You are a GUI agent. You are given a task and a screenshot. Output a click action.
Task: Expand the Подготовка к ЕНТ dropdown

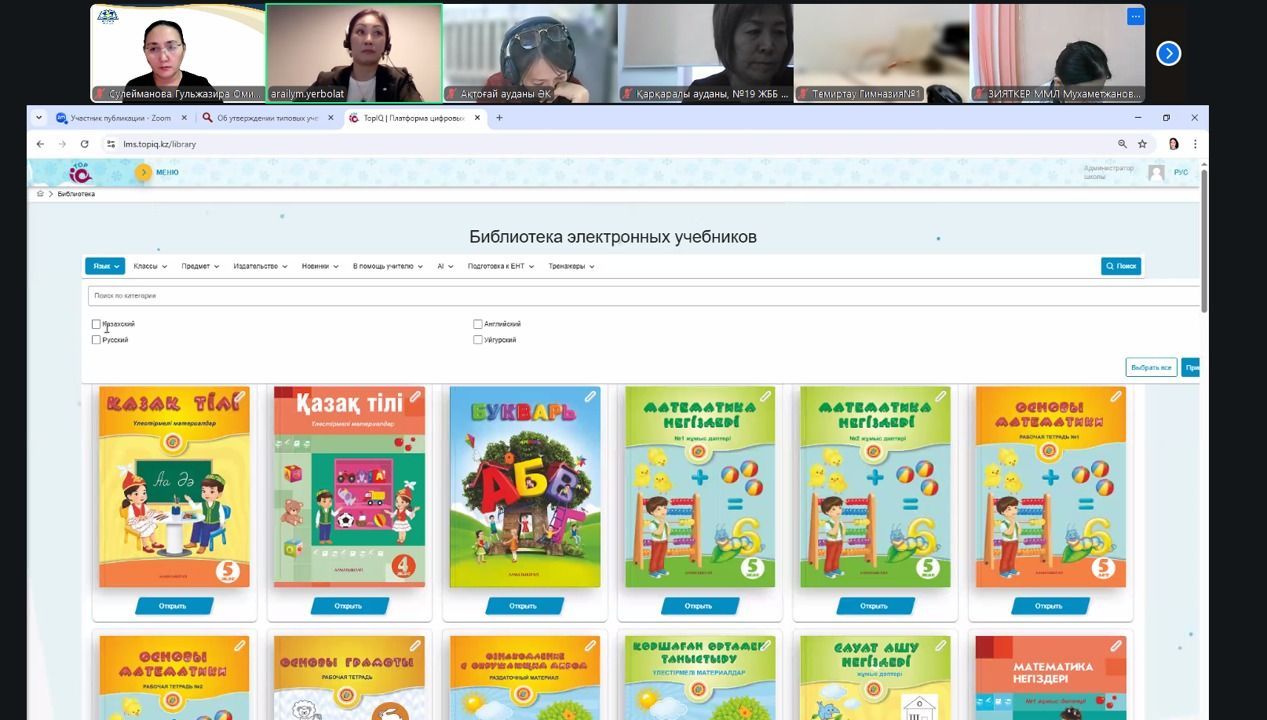pos(500,266)
